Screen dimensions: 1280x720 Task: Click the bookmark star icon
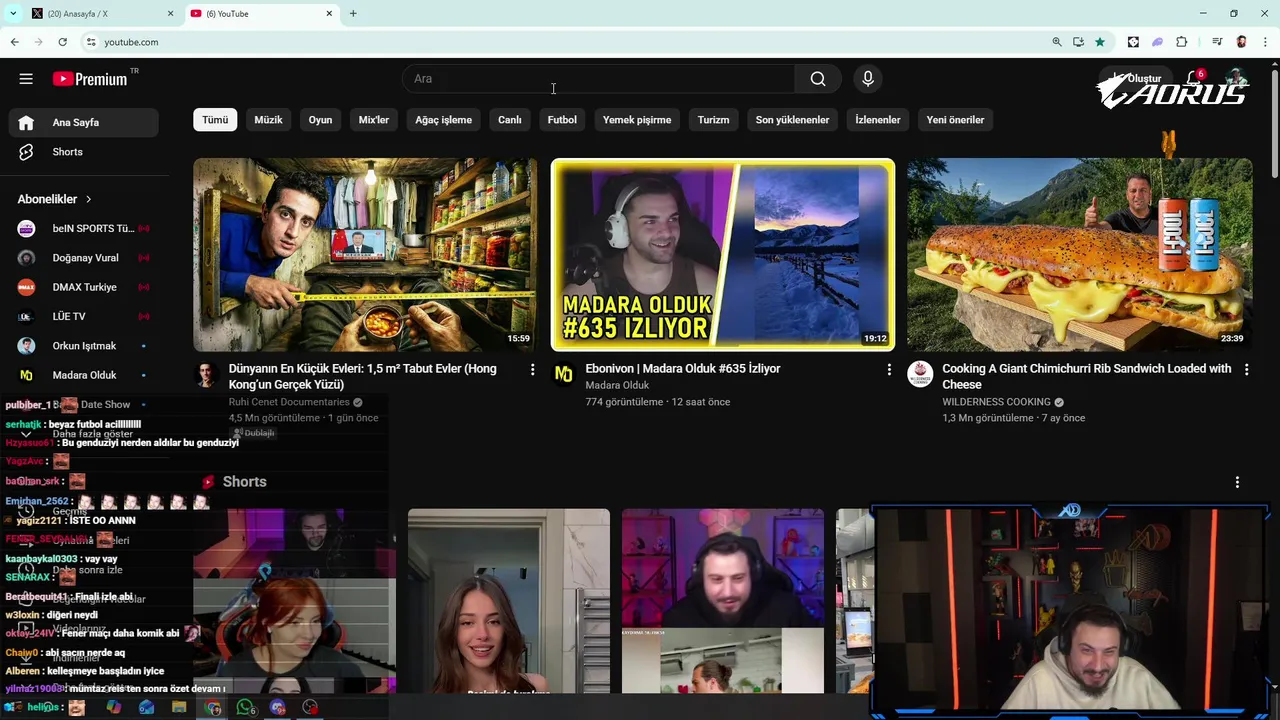[x=1100, y=42]
